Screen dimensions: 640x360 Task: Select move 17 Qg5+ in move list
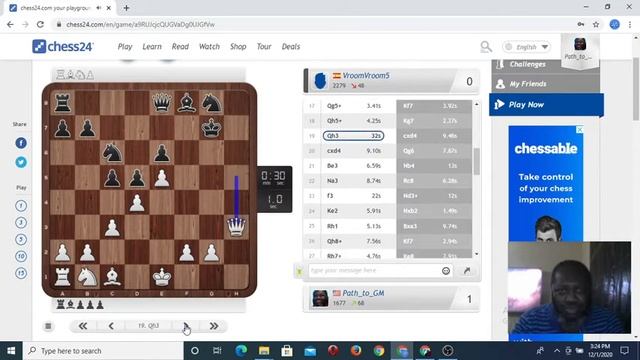click(x=353, y=106)
